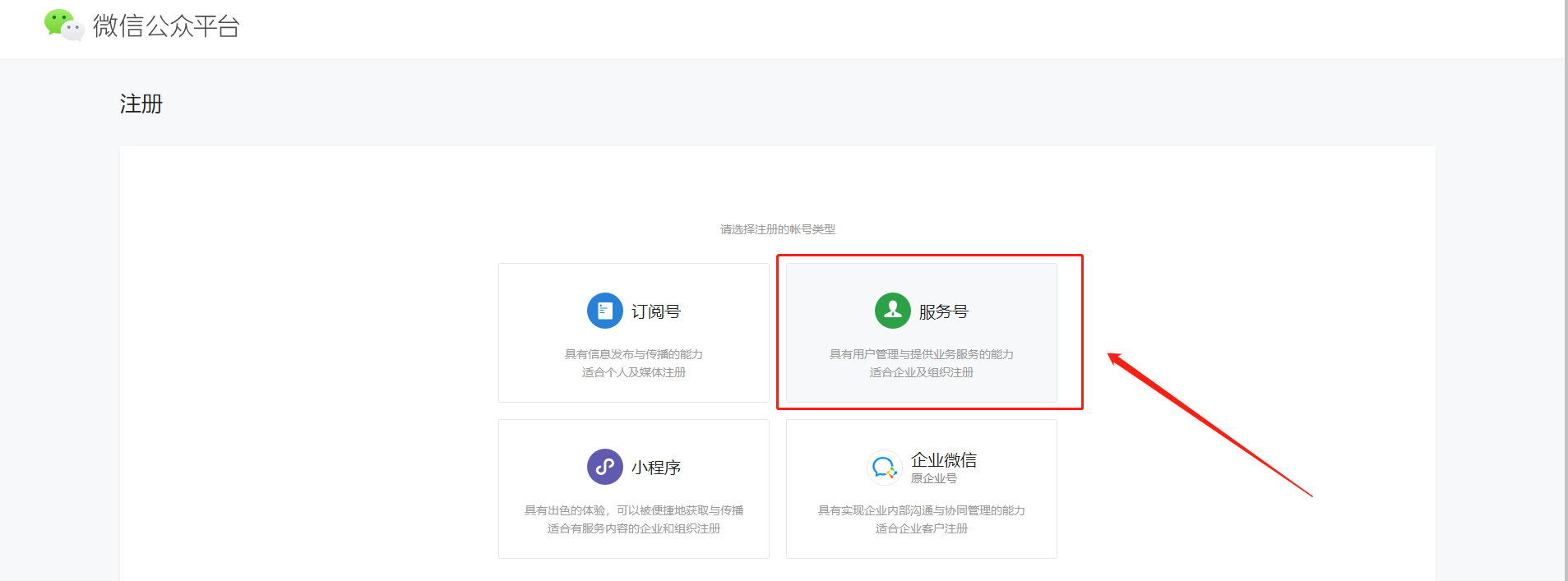This screenshot has width=1568, height=581.
Task: Choose the 服务号 title text
Action: (944, 311)
